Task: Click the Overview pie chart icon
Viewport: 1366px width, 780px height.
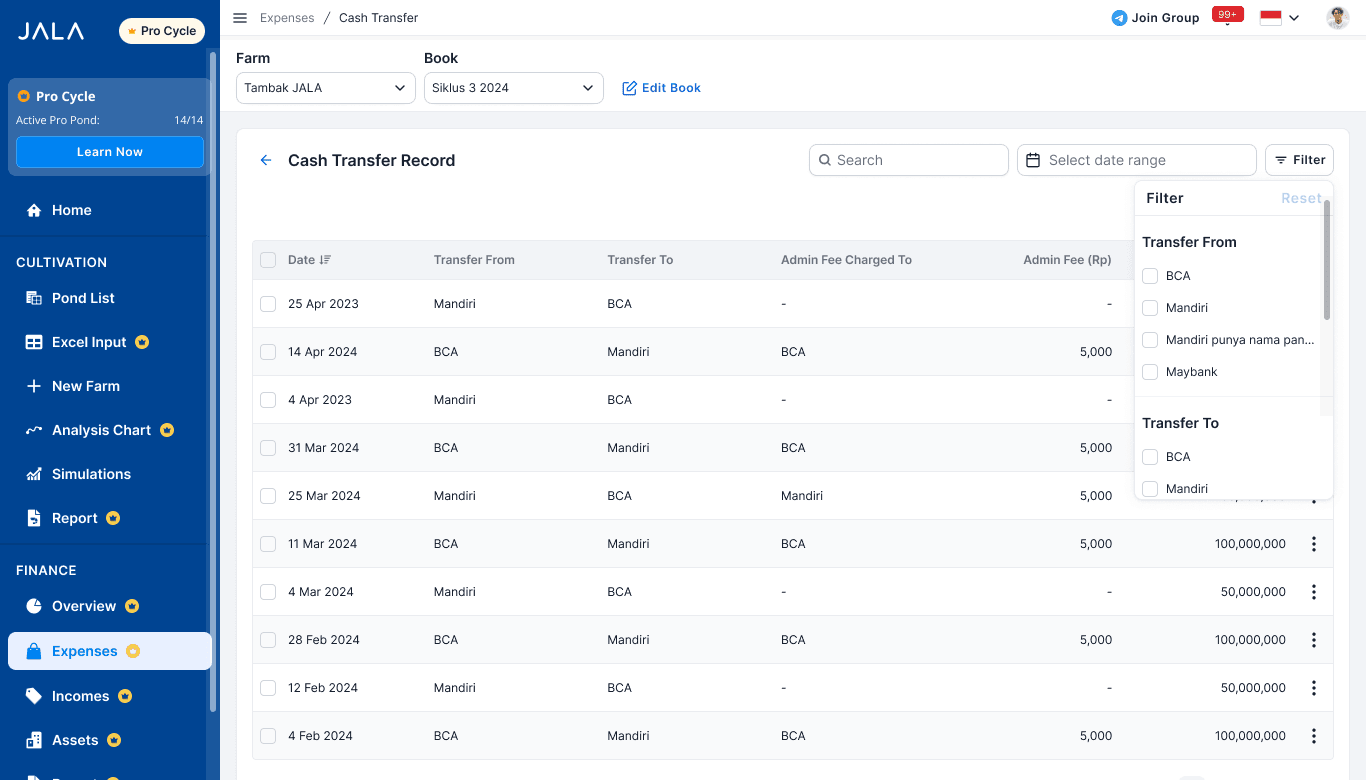Action: coord(34,606)
